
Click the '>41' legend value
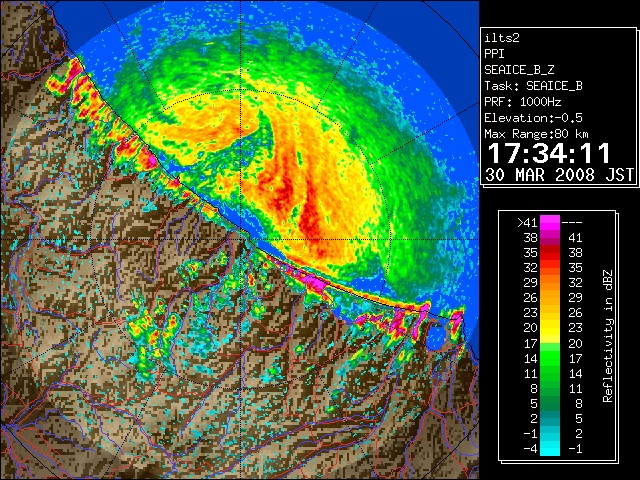tap(527, 222)
